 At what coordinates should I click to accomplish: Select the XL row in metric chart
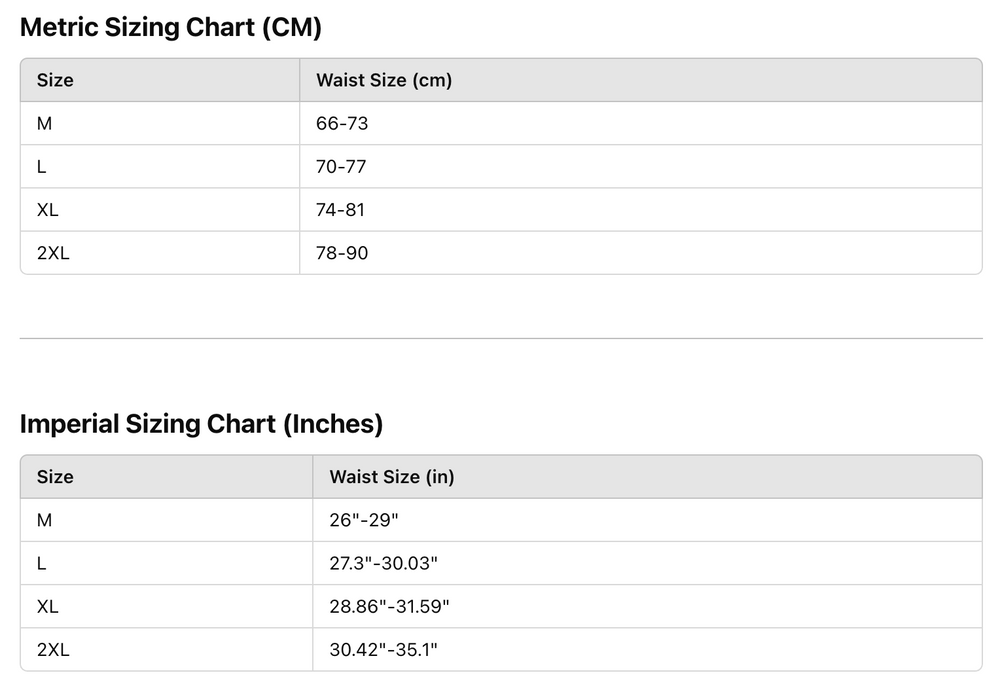48,210
